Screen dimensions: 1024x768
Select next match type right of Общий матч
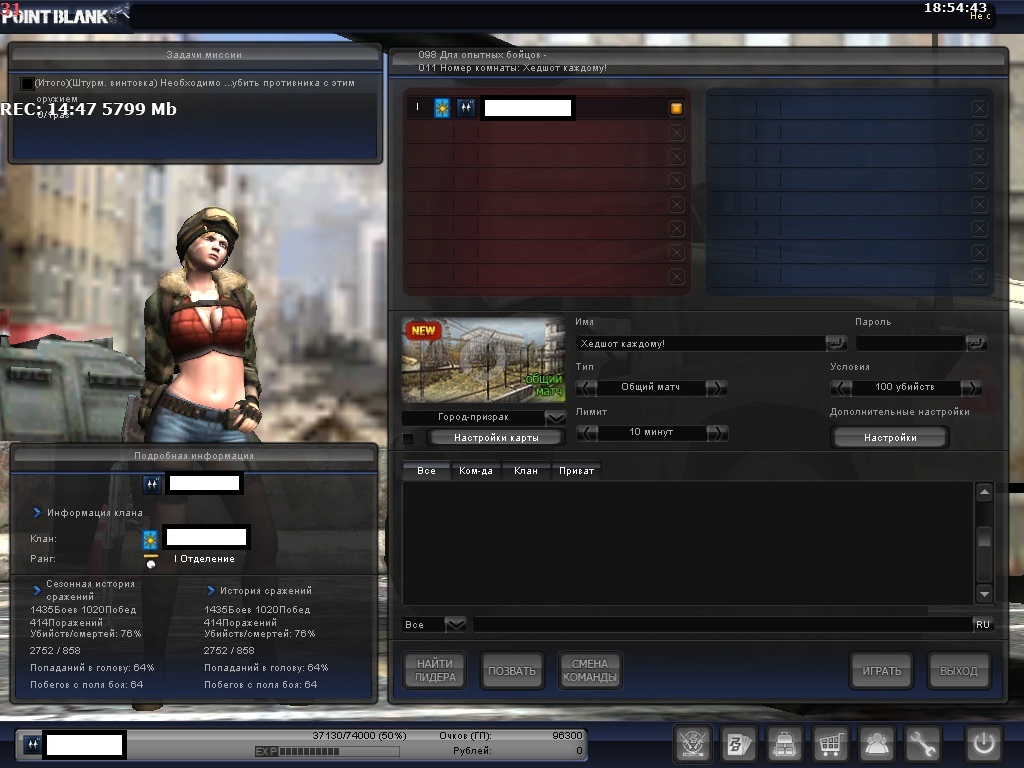point(716,388)
